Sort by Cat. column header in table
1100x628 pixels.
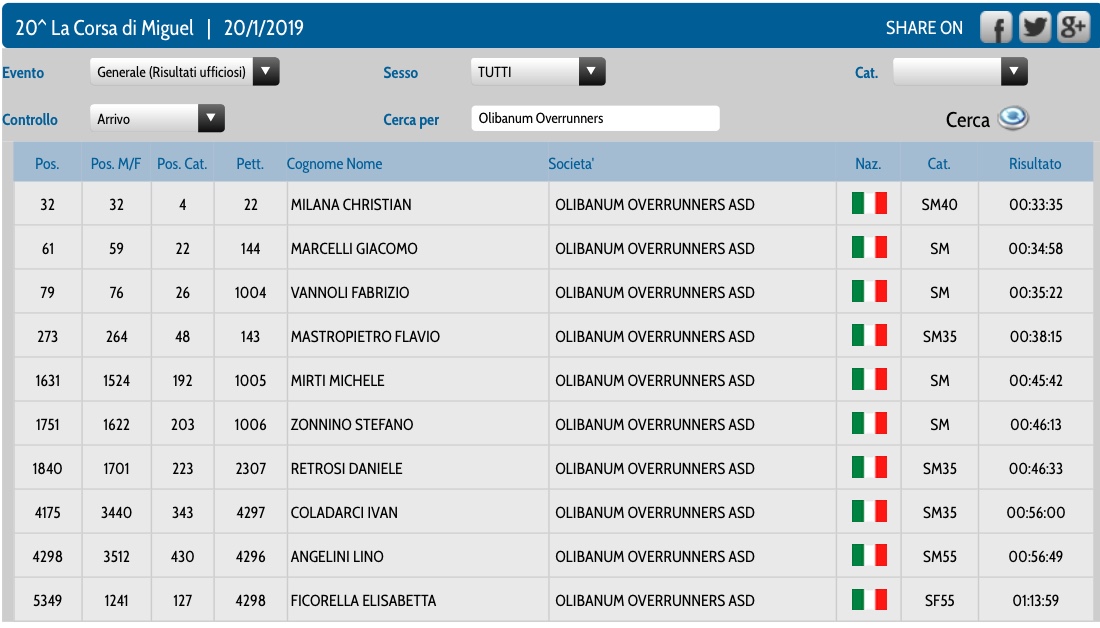tap(939, 163)
